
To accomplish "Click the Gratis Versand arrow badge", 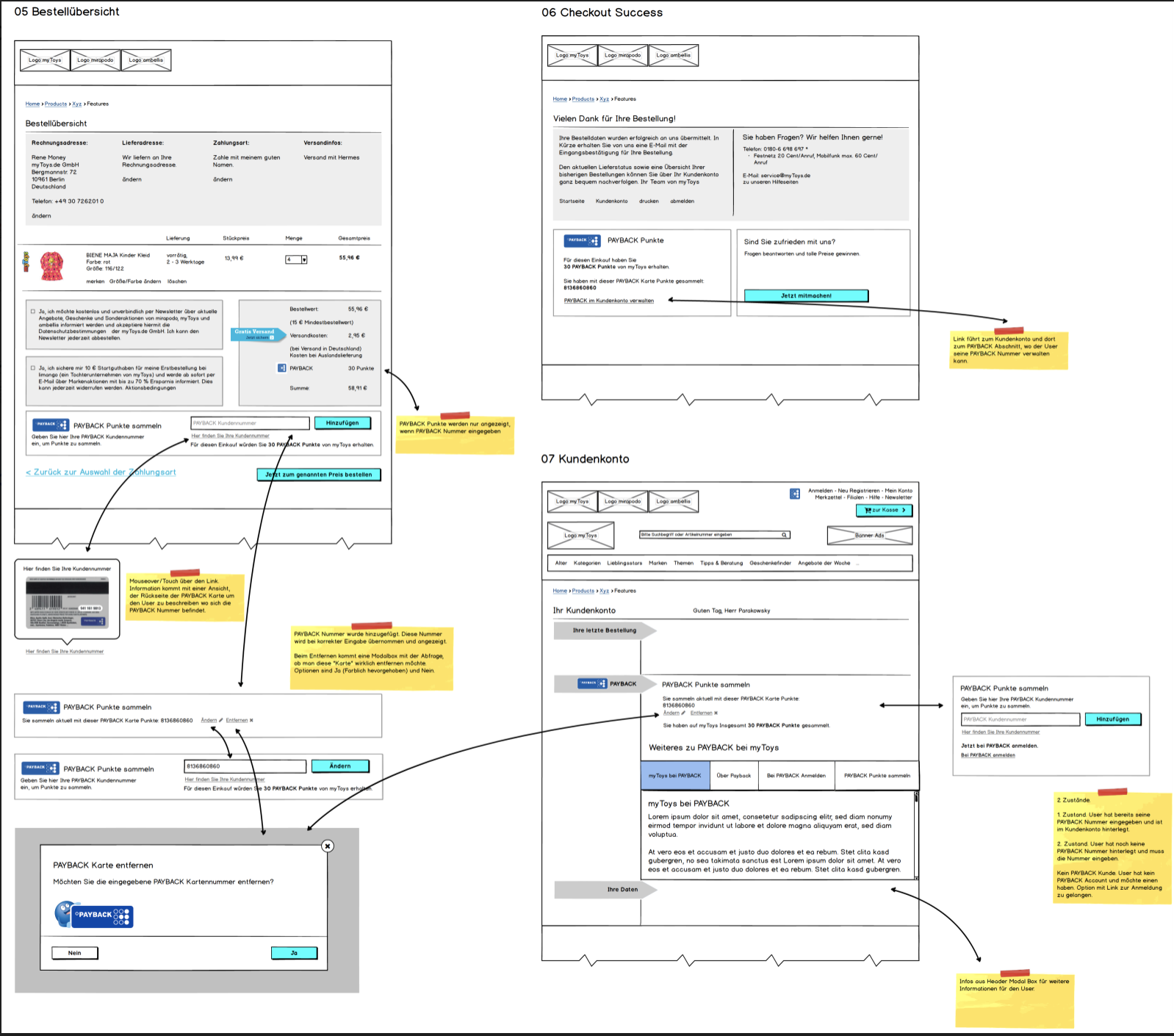I will (x=258, y=334).
